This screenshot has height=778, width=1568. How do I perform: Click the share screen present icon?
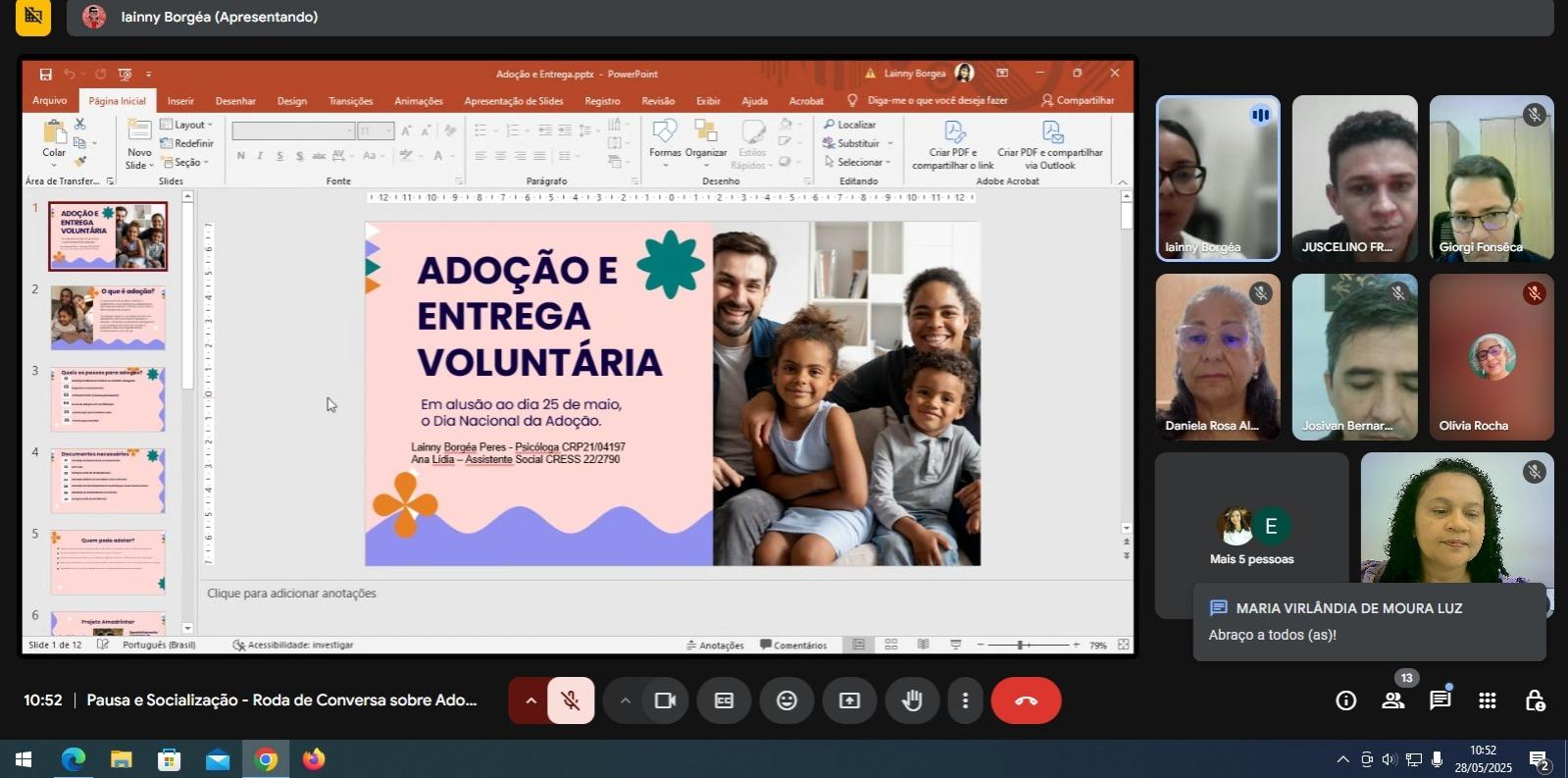[x=849, y=700]
